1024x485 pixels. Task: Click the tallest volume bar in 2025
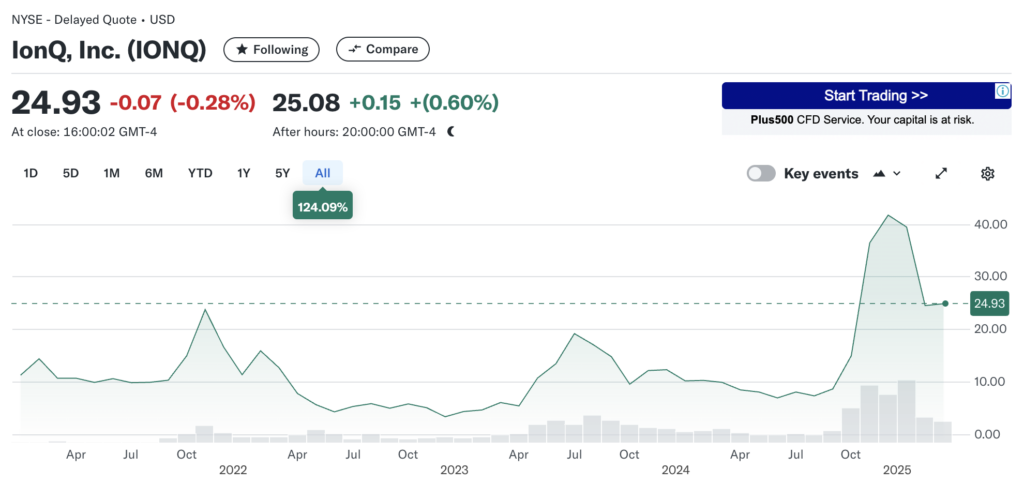907,410
